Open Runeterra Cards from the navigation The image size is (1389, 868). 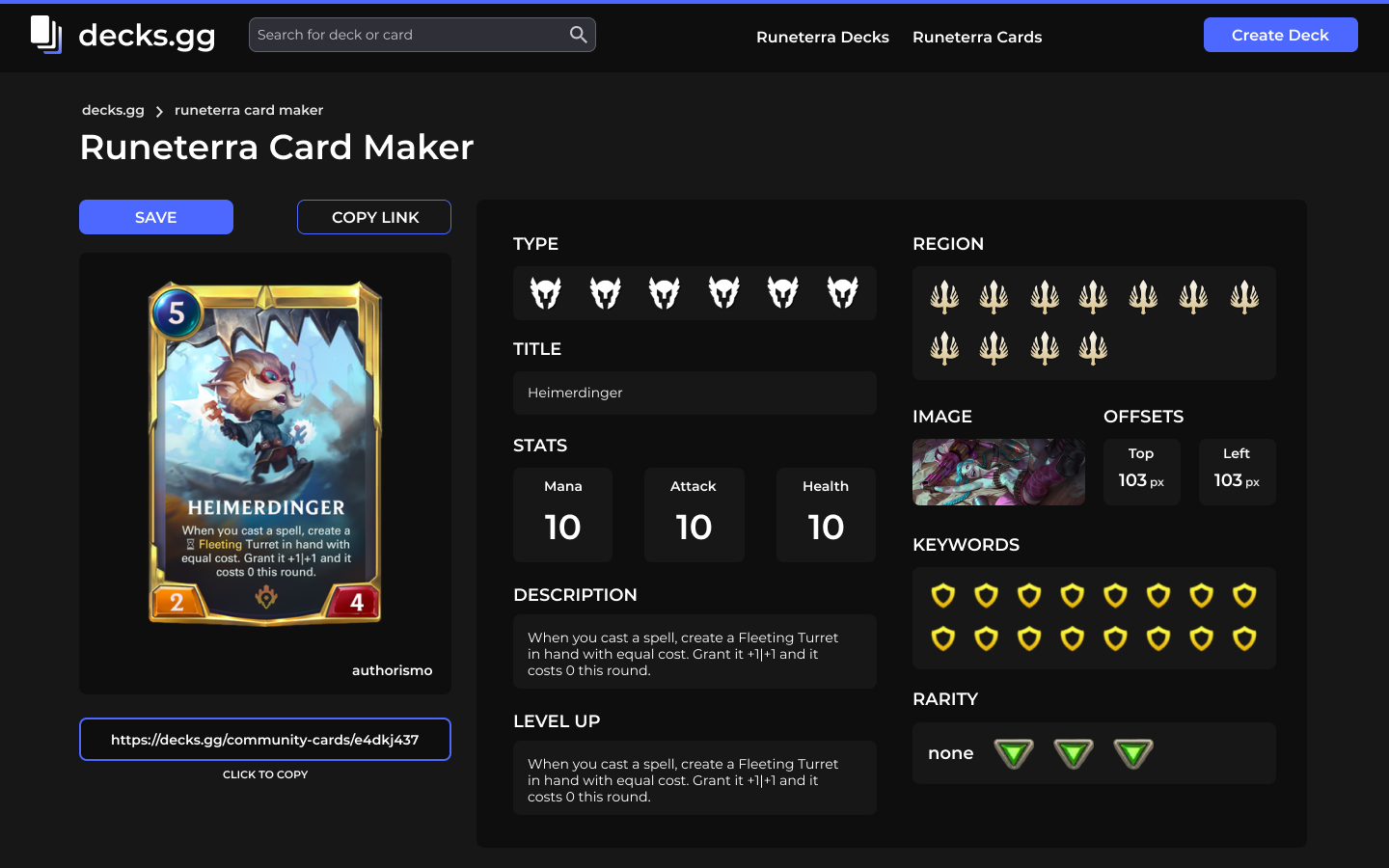[x=977, y=37]
